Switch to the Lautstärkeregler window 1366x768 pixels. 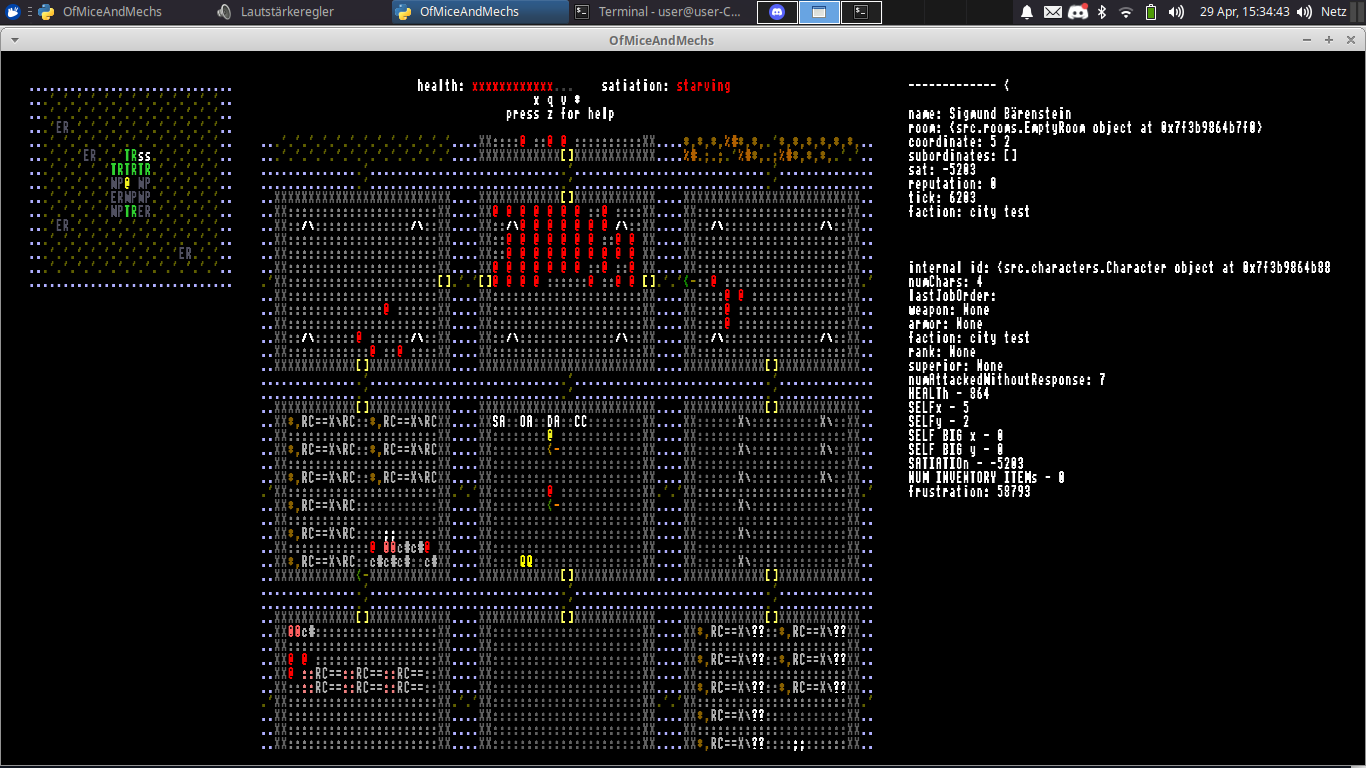tap(287, 12)
